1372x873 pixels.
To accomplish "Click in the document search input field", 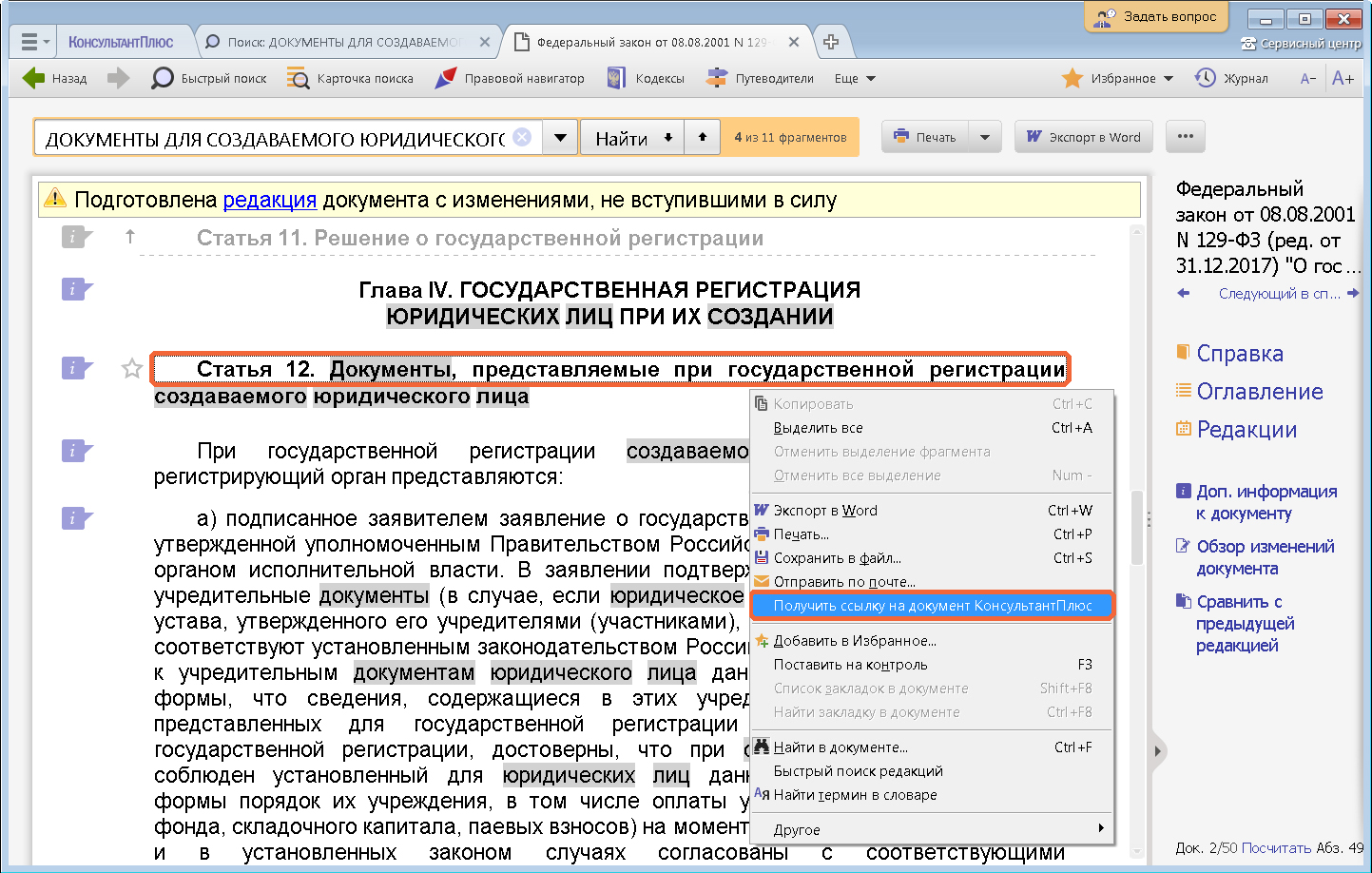I will [276, 138].
